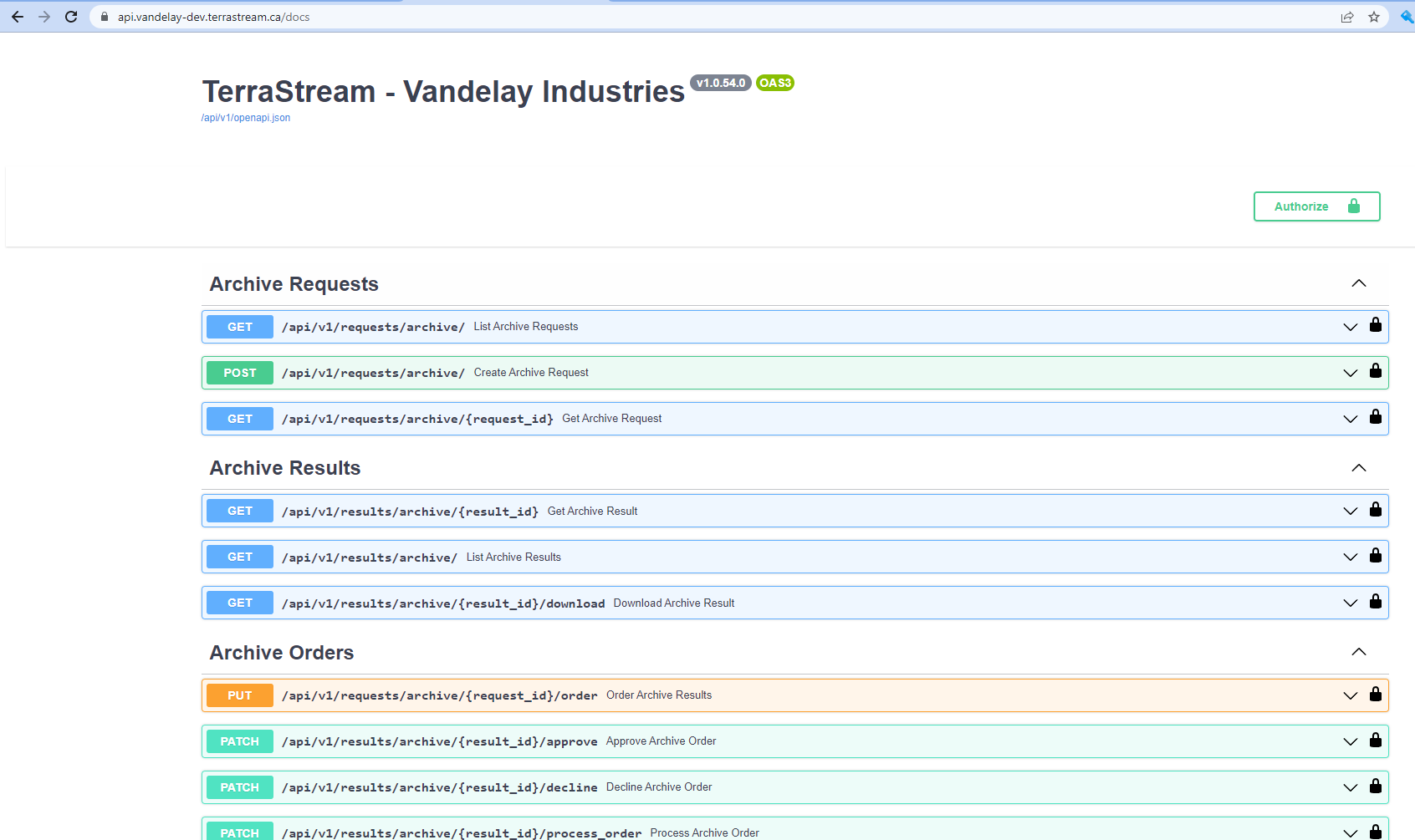1415x840 pixels.
Task: Click PATCH badge for Decline Archive Order
Action: point(240,787)
